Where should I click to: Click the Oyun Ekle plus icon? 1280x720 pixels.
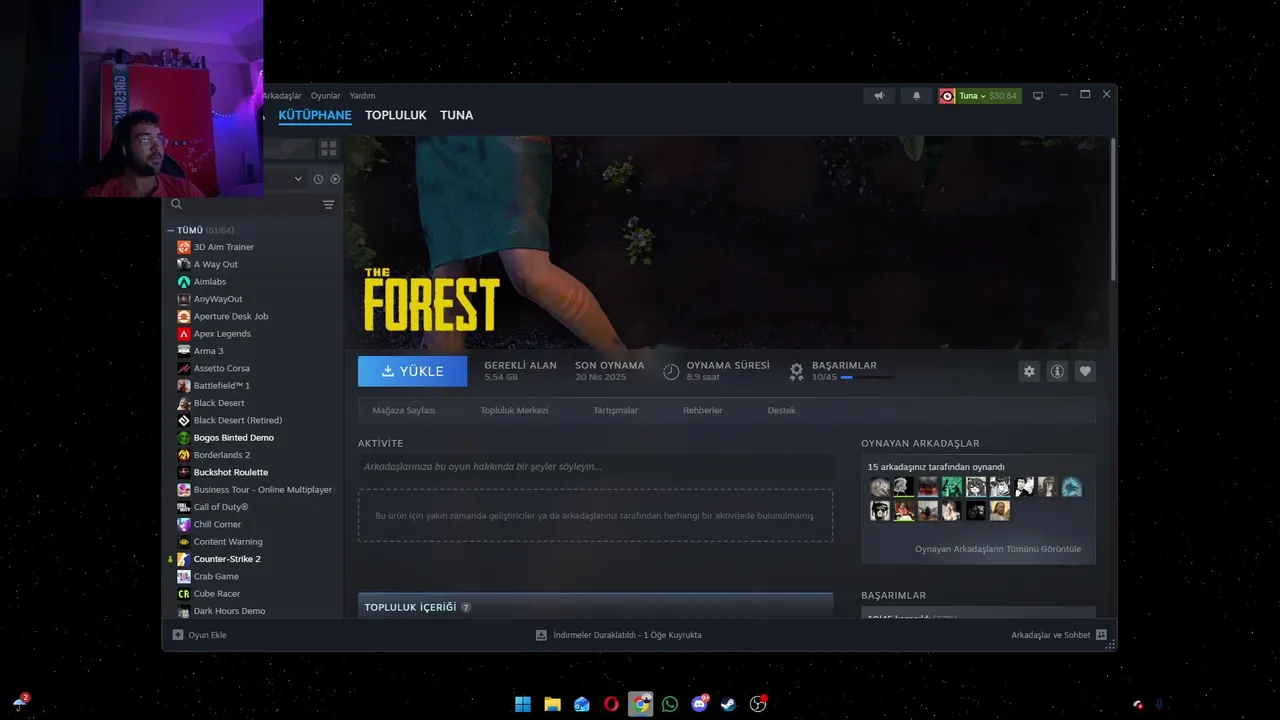tap(178, 635)
